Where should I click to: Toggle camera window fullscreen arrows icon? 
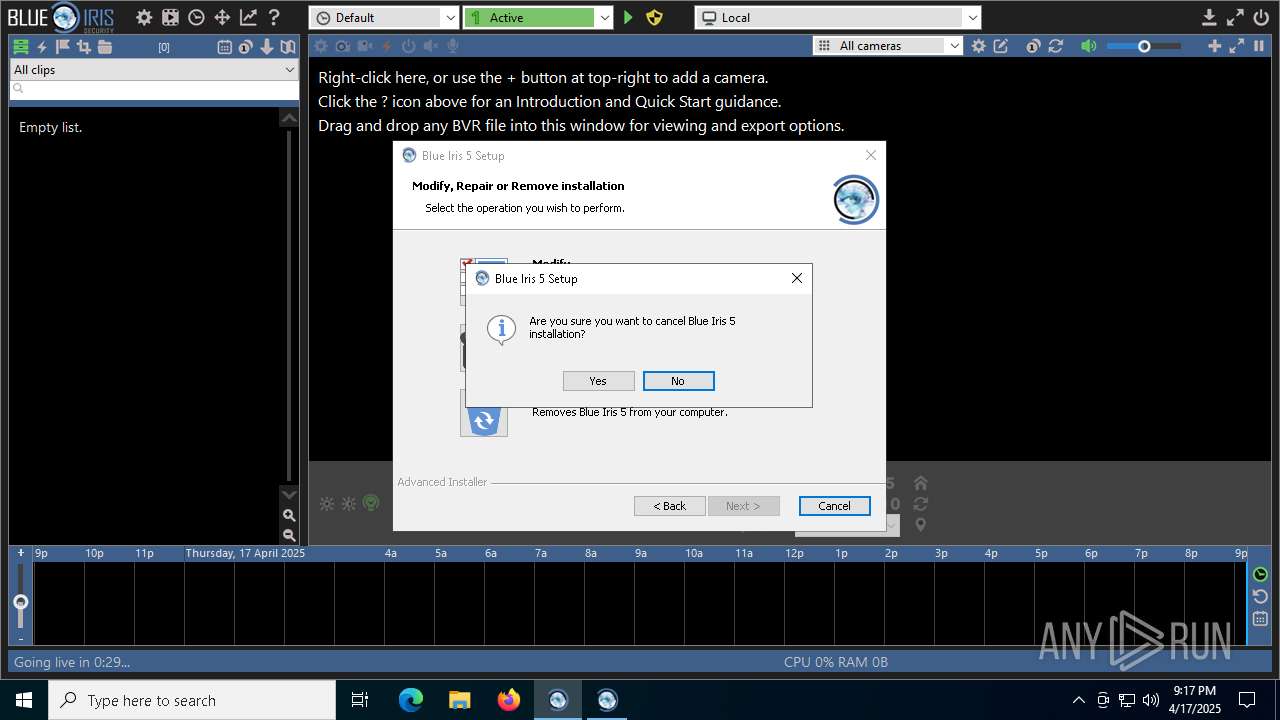[x=1236, y=46]
